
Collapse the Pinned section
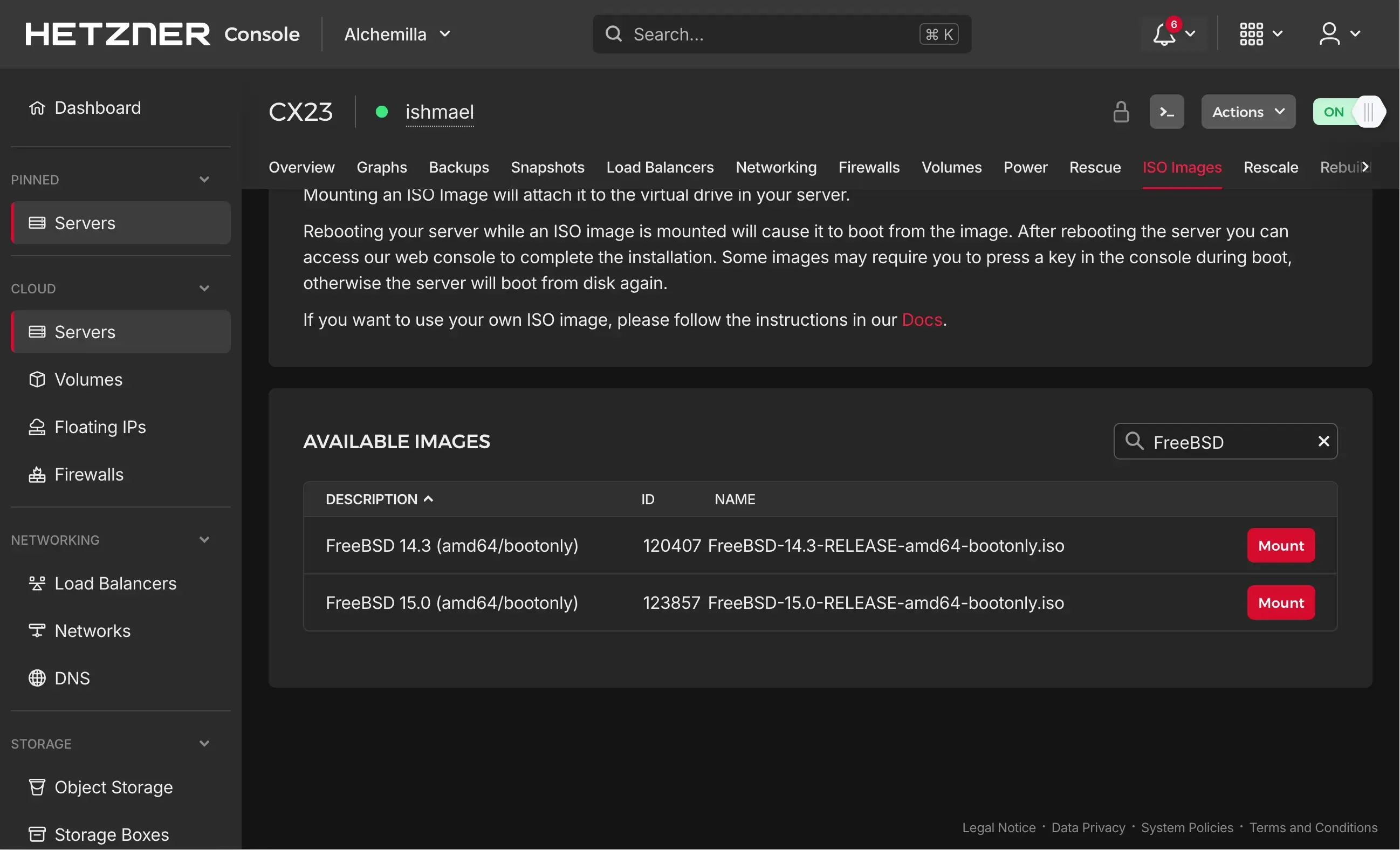(204, 180)
